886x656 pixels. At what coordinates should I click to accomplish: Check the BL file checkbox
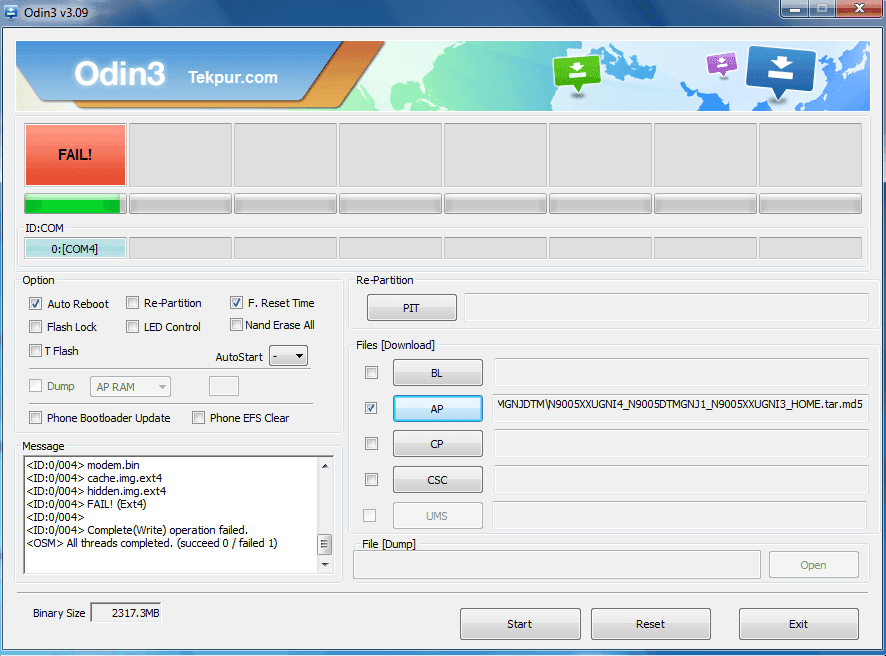[x=371, y=372]
